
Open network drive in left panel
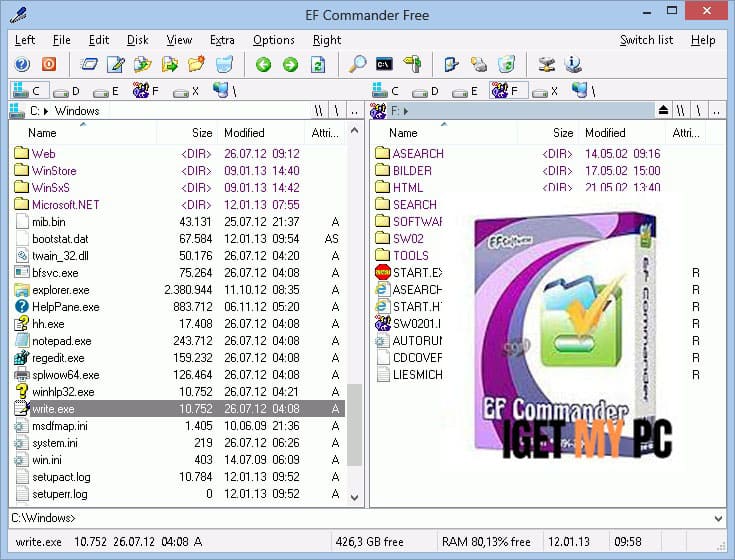click(224, 90)
